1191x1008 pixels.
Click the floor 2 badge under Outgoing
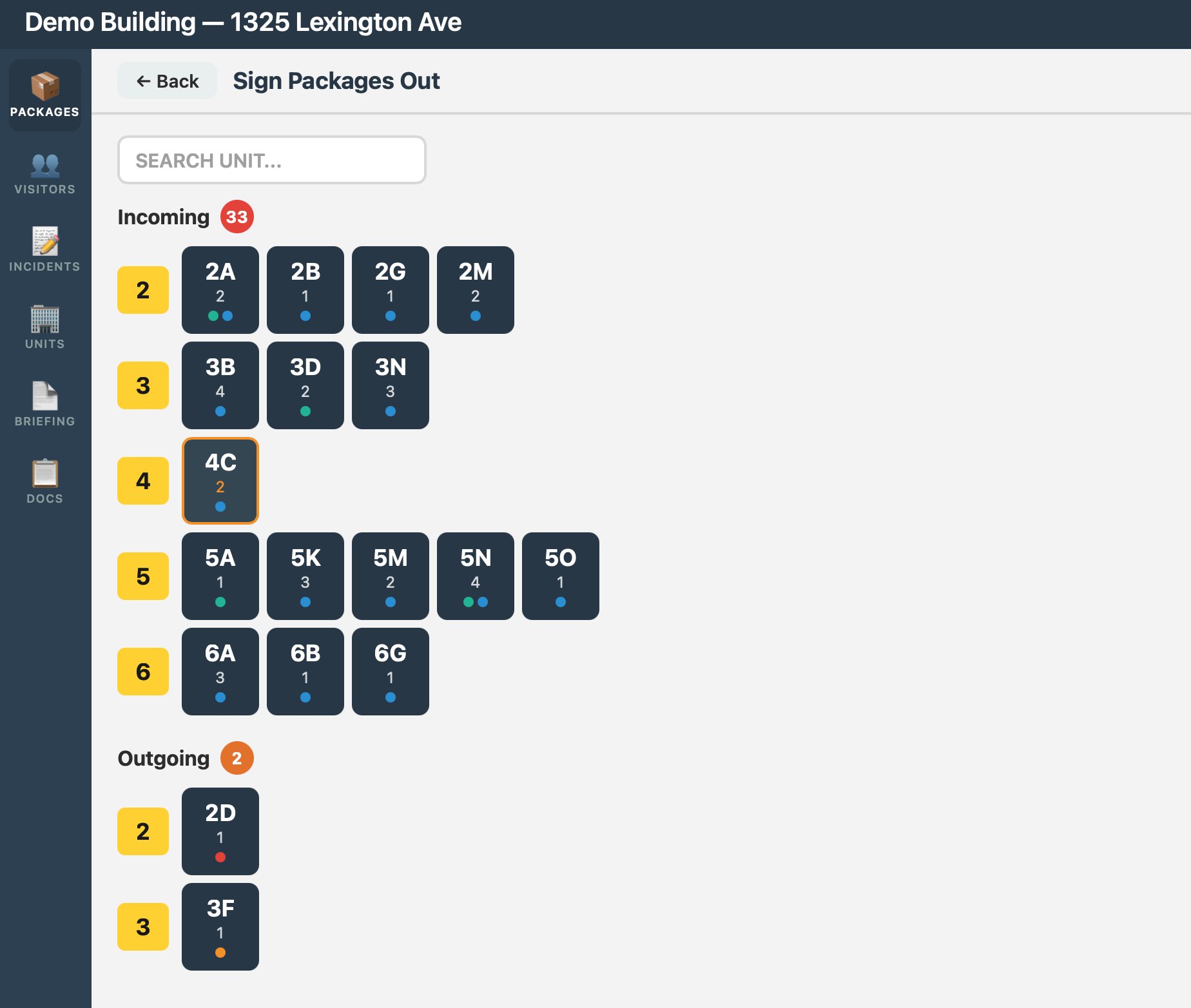tap(142, 831)
